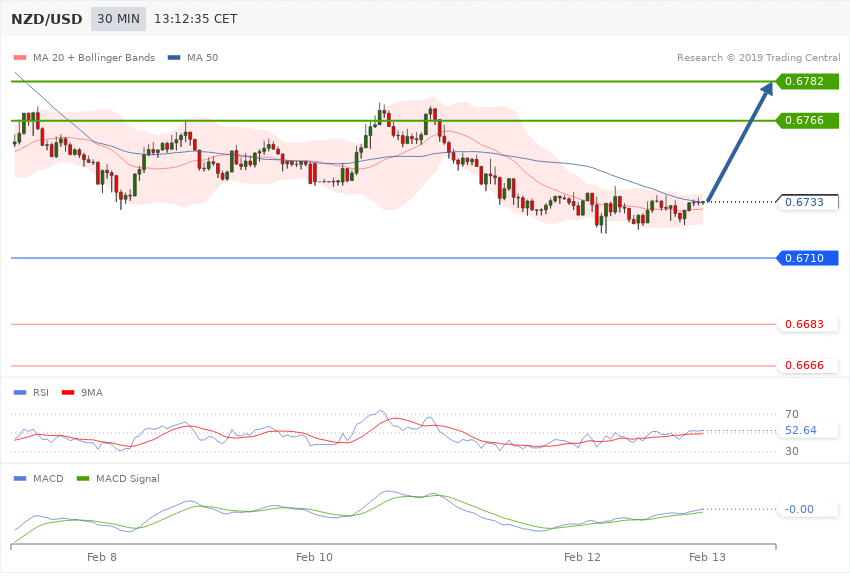This screenshot has height=576, width=850.
Task: Click the MA 20 + Bollinger Bands legend label
Action: click(x=94, y=57)
